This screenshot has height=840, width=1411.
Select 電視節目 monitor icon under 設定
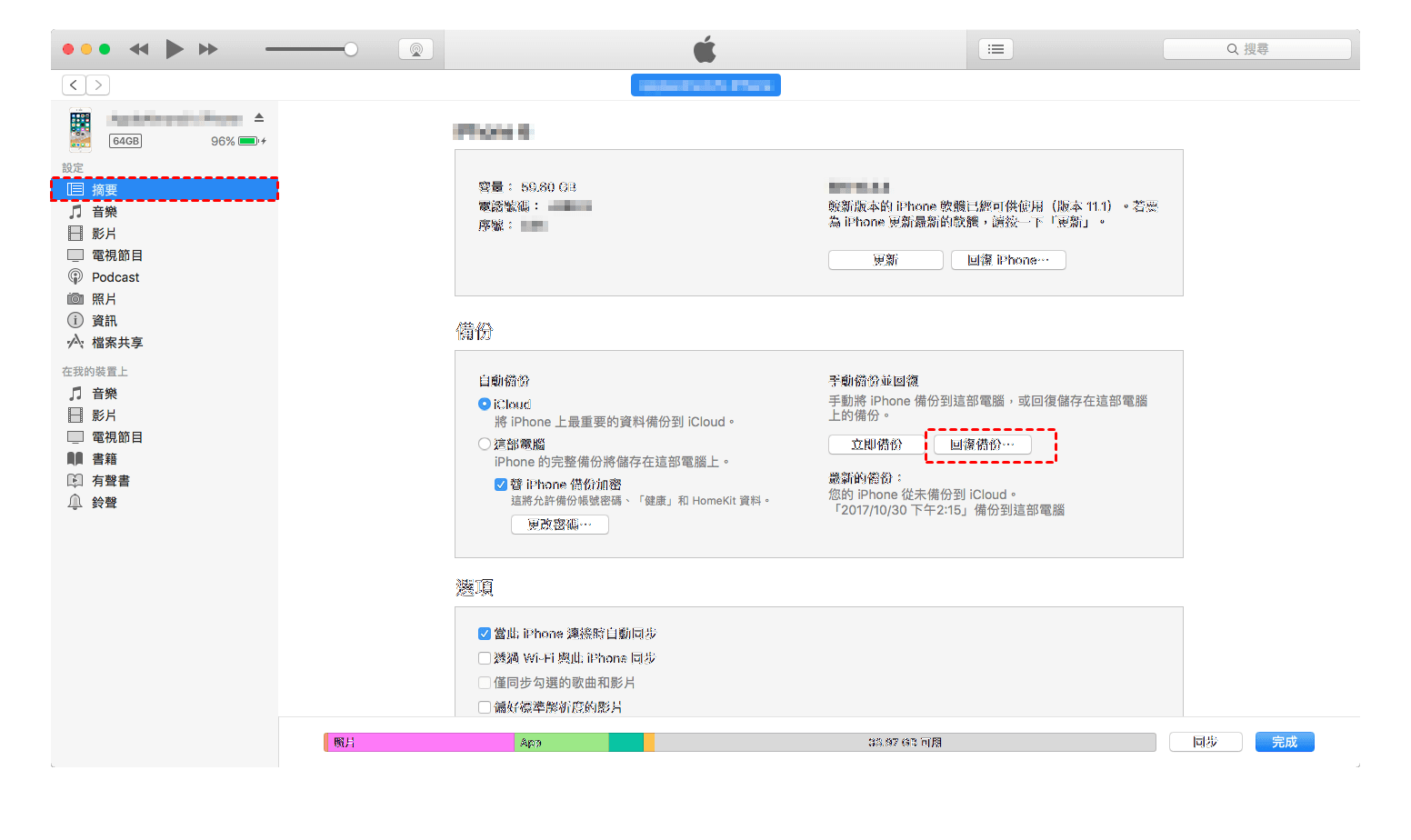pyautogui.click(x=75, y=255)
